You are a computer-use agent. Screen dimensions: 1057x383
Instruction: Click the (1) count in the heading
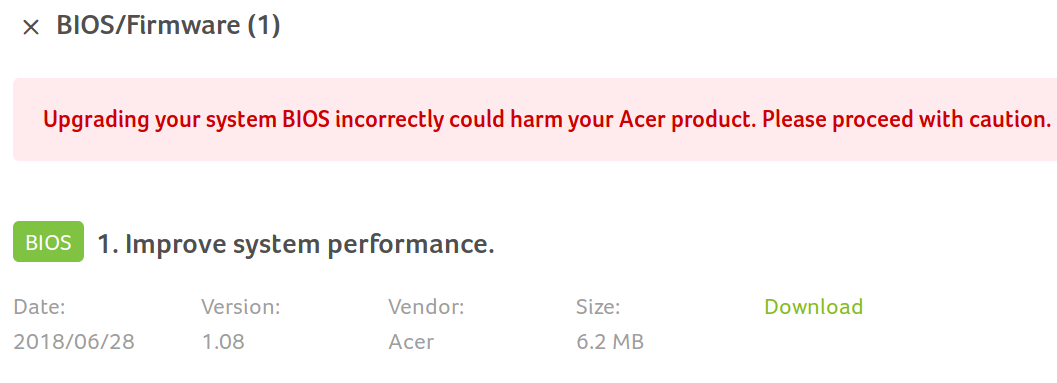pyautogui.click(x=264, y=26)
